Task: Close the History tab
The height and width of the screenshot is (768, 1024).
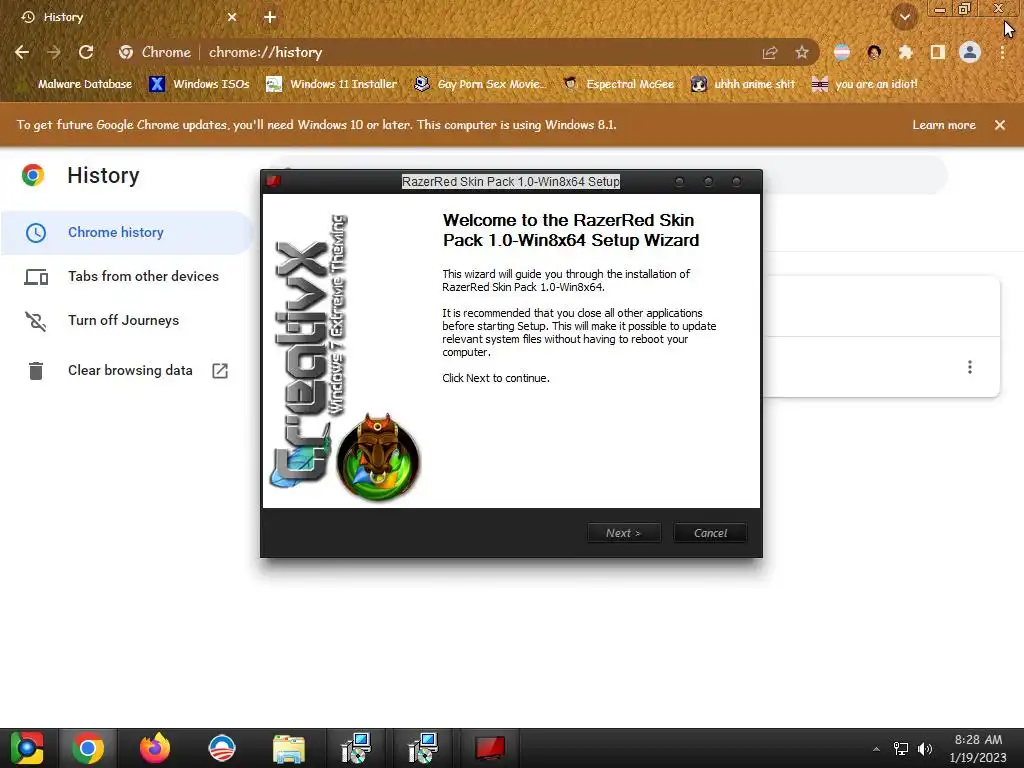Action: (232, 17)
